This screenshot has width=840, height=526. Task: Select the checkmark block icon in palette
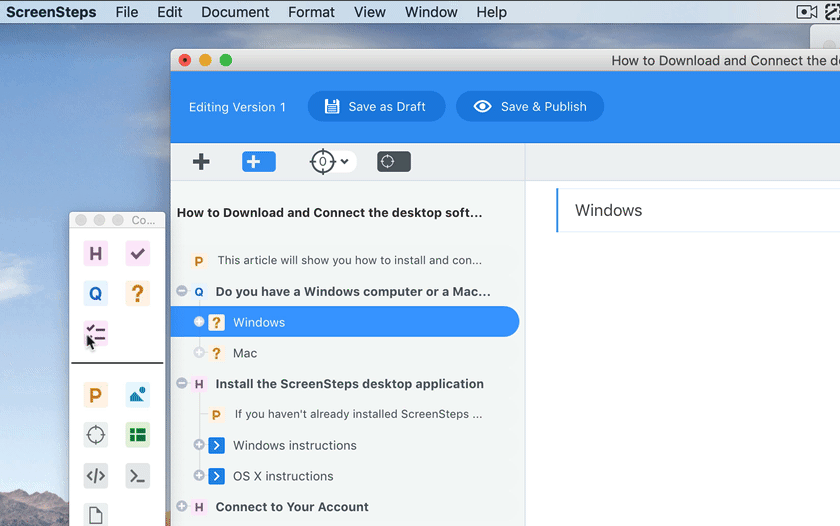click(x=138, y=253)
